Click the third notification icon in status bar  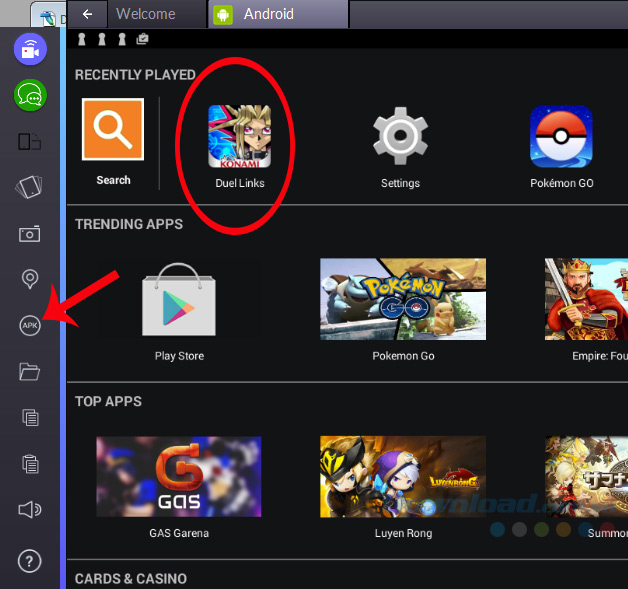click(122, 39)
